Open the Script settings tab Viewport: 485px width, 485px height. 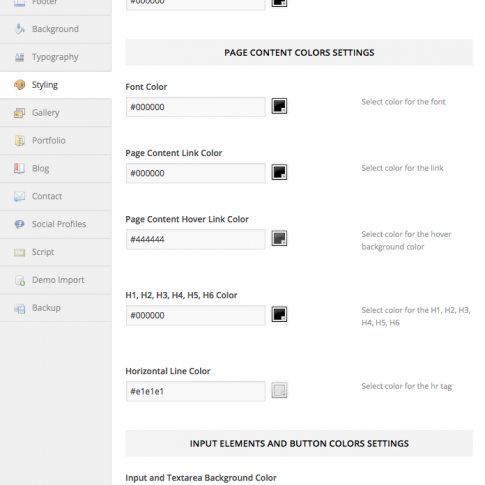tap(56, 252)
